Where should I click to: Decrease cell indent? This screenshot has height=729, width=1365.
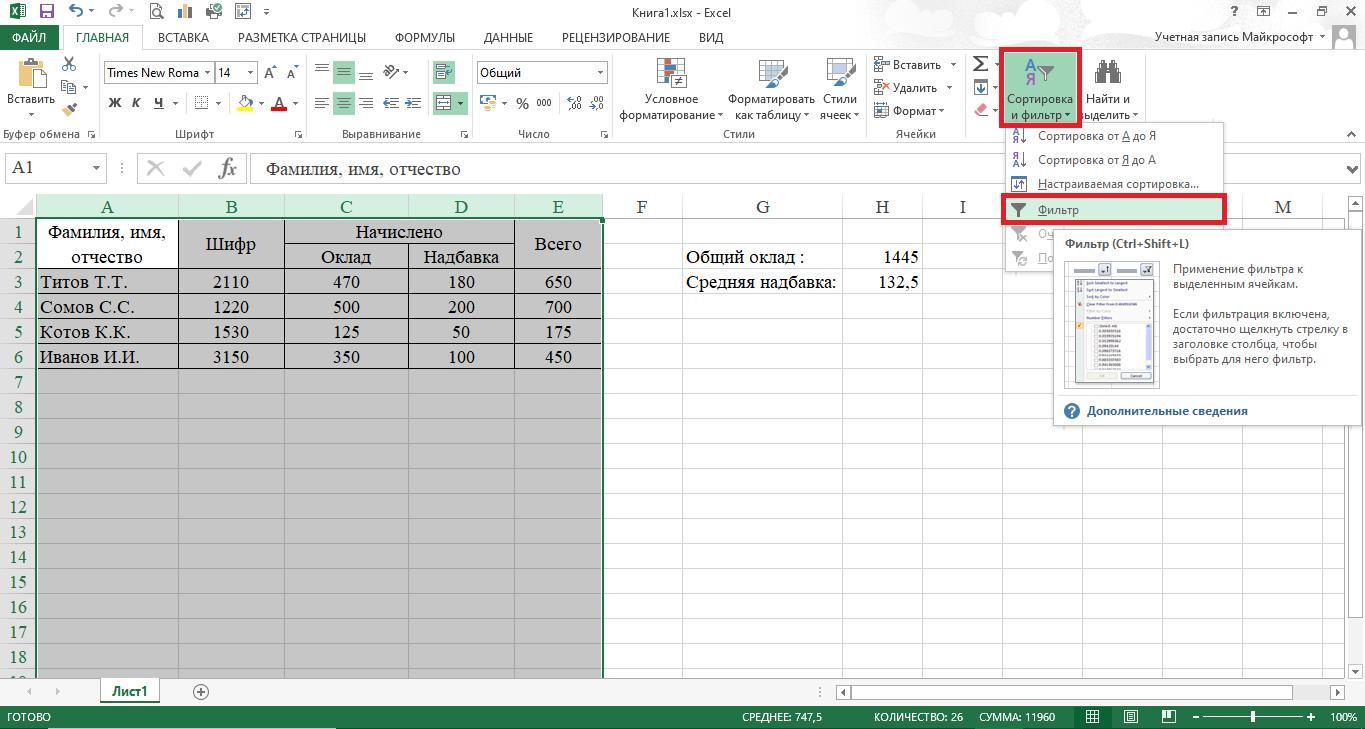tap(389, 103)
